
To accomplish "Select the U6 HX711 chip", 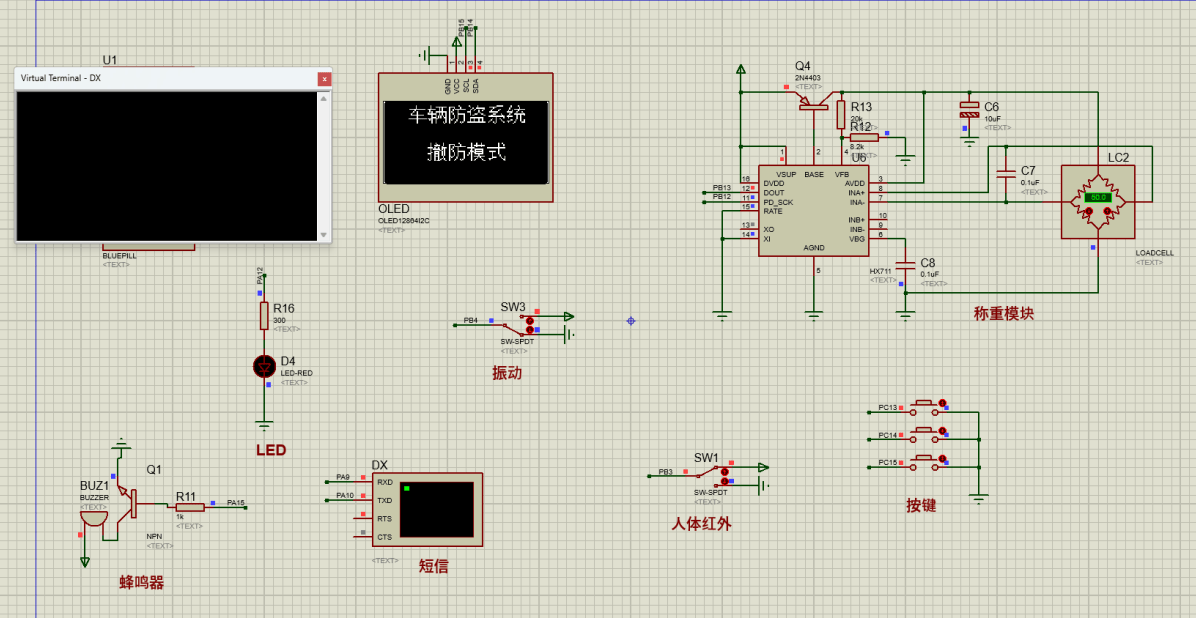I will (x=811, y=210).
